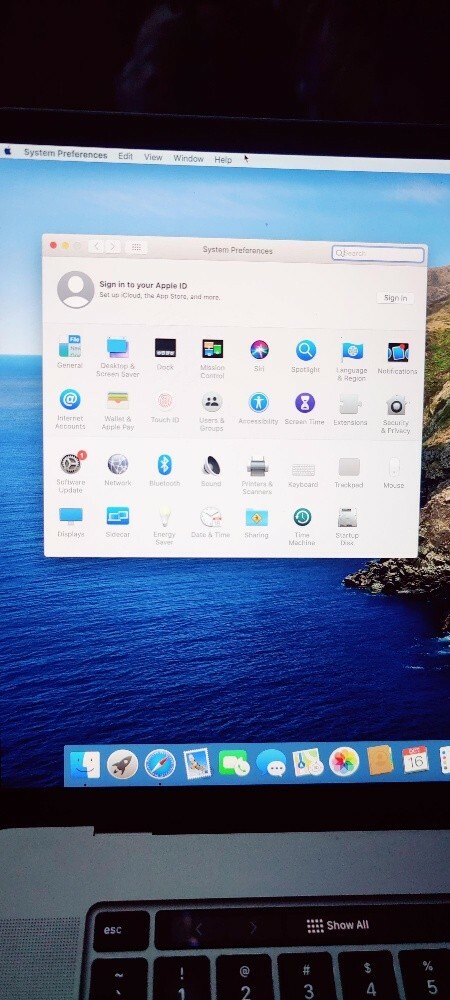Open FaceTime from the Dock

tap(234, 763)
